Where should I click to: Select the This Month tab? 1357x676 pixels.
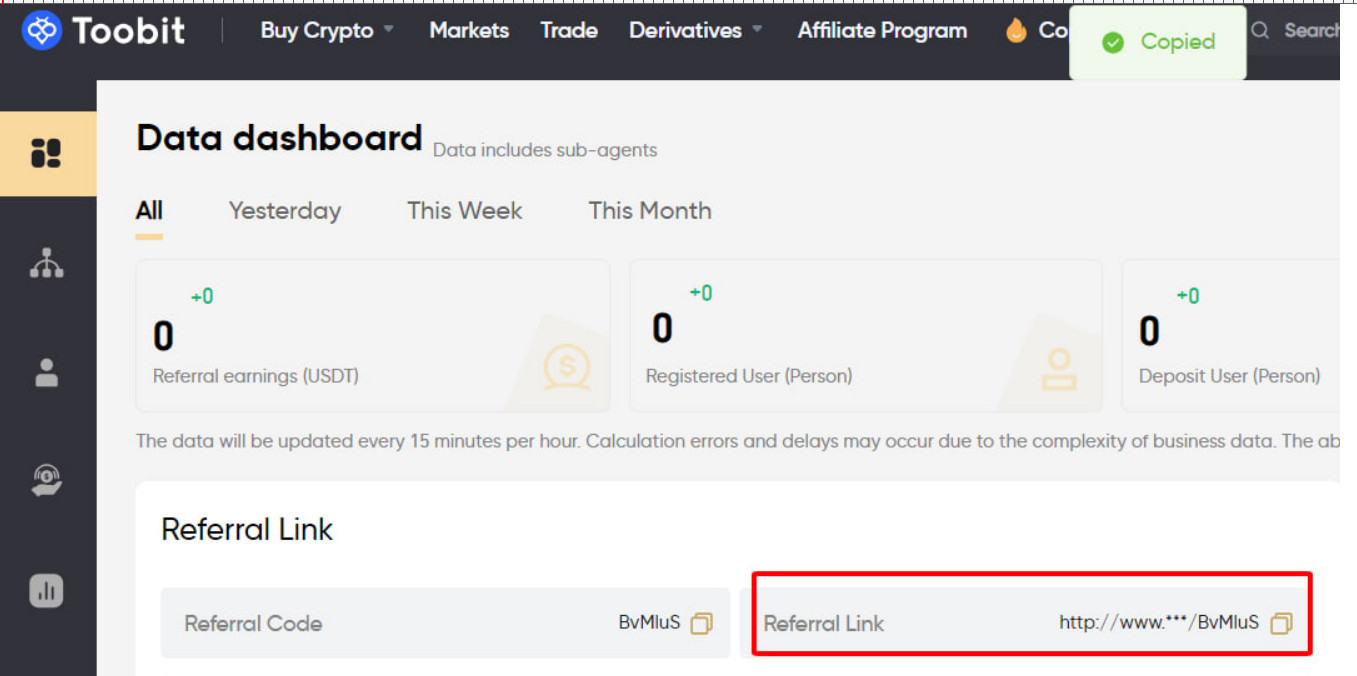650,211
